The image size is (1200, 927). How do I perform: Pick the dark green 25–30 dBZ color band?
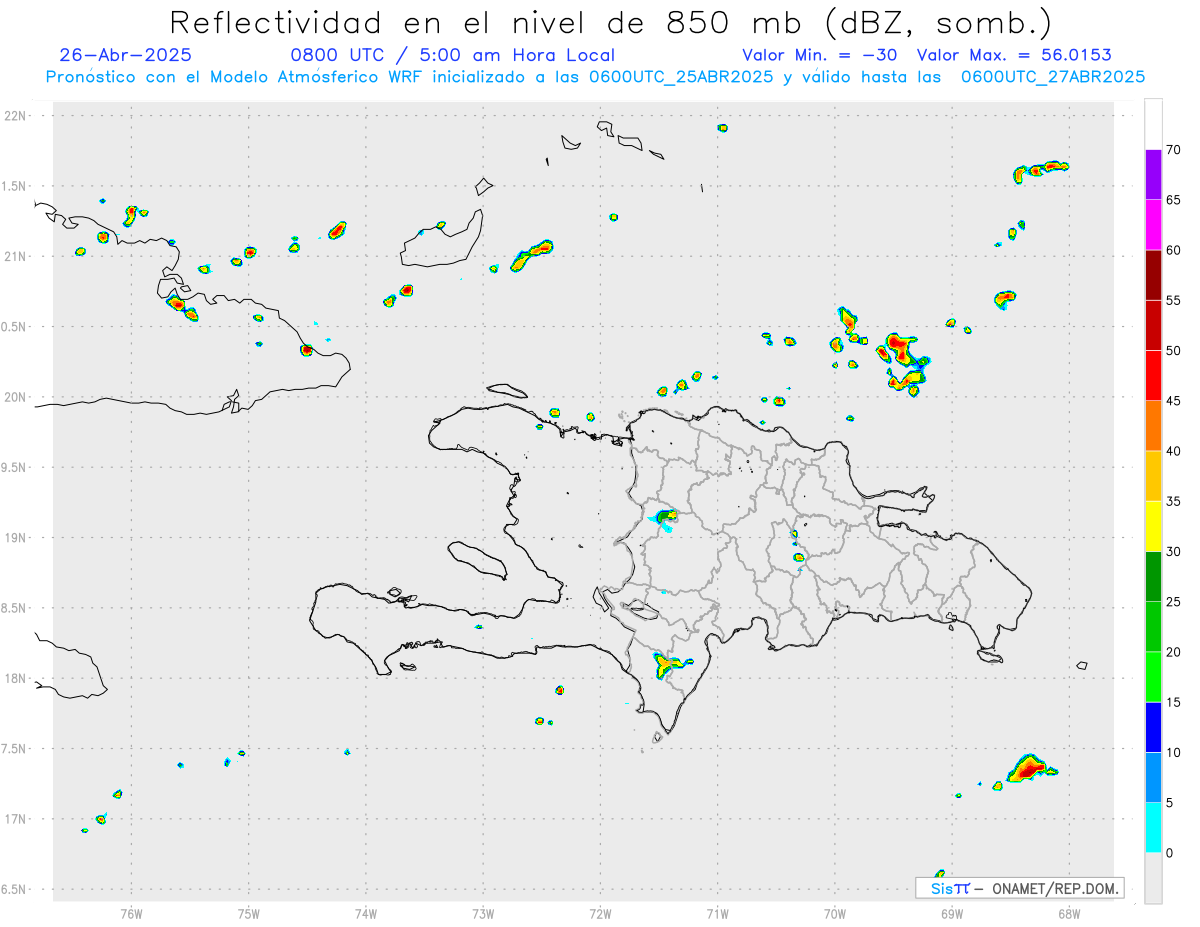point(1153,577)
